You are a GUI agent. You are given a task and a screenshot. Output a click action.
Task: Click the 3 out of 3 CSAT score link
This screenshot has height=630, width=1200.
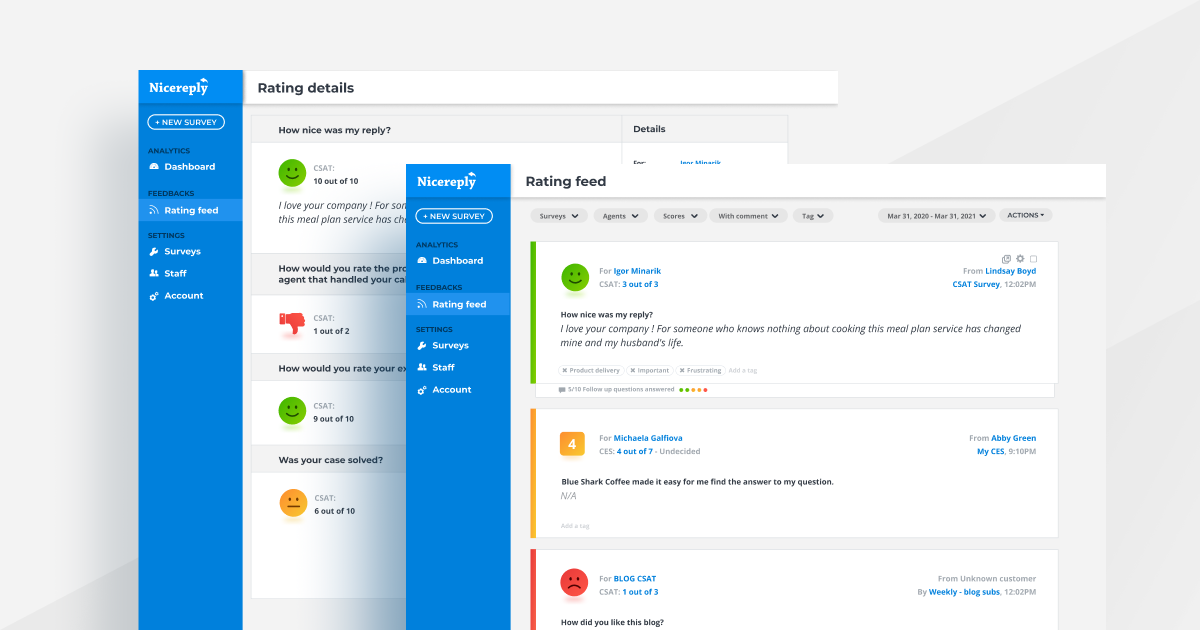640,285
